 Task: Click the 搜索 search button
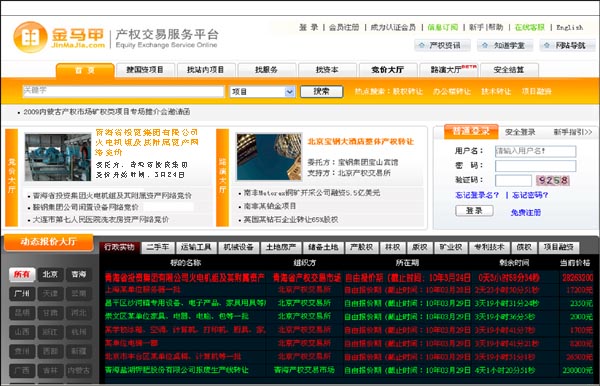[x=321, y=91]
